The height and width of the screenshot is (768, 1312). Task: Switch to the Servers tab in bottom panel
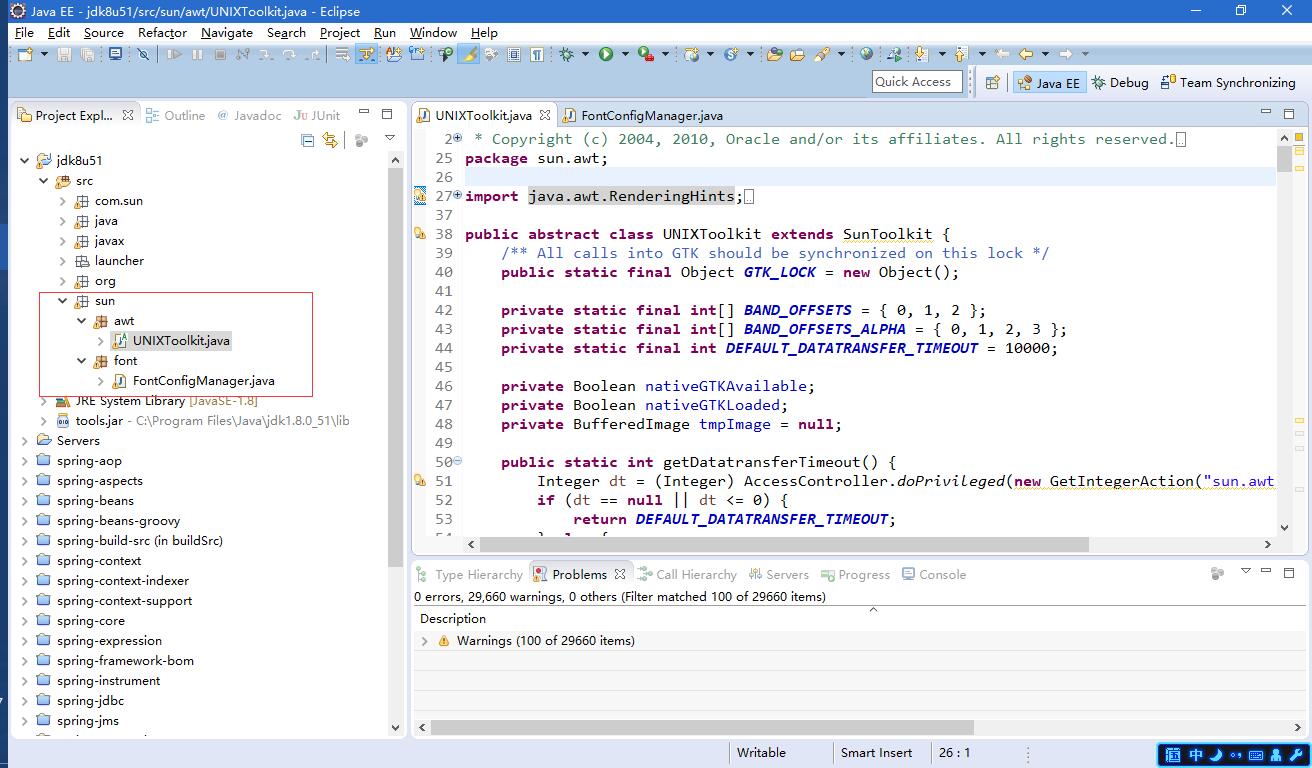point(778,574)
